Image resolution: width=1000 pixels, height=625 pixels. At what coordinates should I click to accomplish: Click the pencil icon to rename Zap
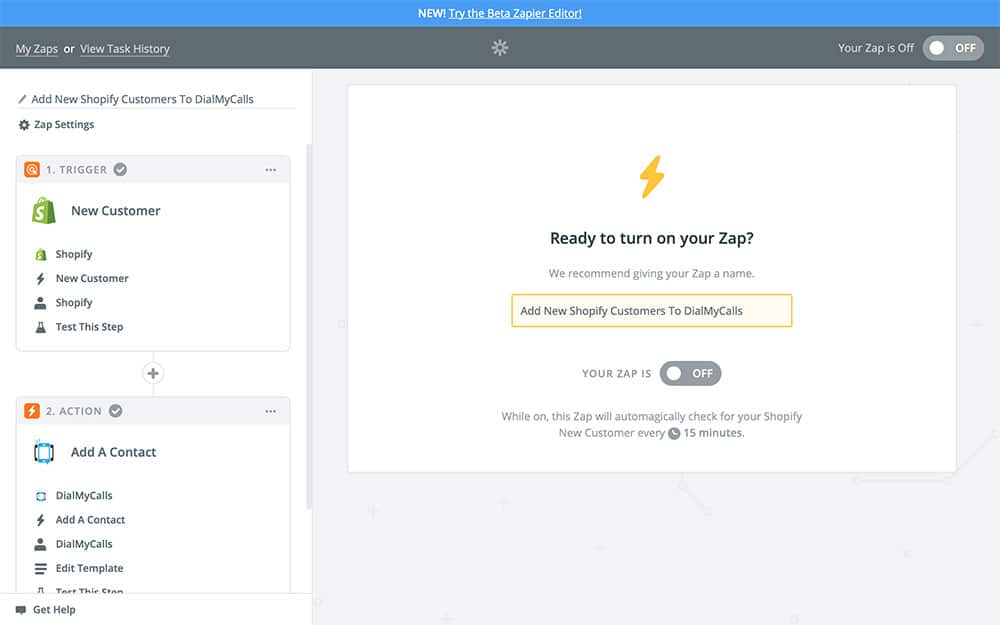coord(23,100)
